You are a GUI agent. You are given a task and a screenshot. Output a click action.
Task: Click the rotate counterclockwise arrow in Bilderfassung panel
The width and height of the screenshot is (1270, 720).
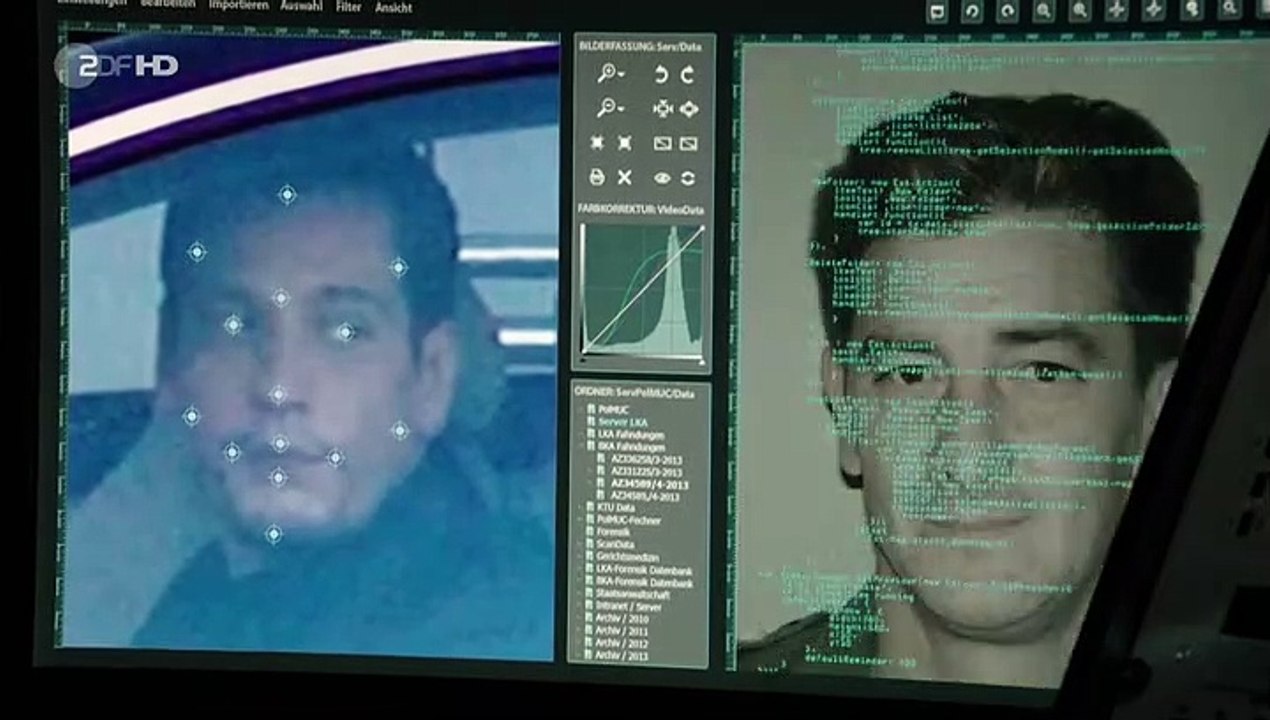[x=661, y=75]
